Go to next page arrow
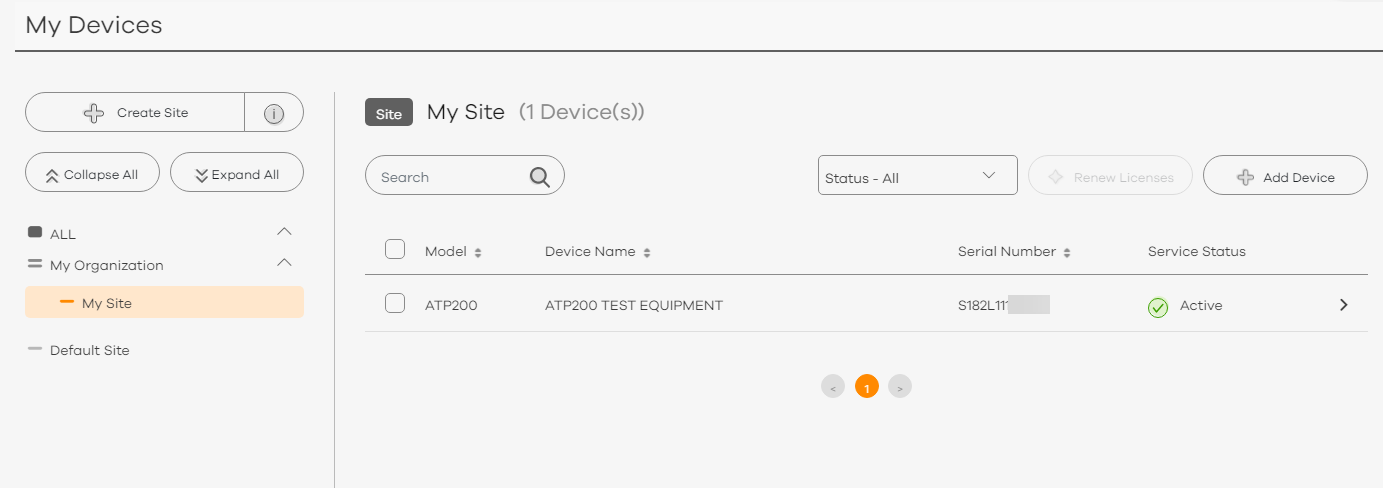This screenshot has width=1383, height=488. (x=900, y=387)
